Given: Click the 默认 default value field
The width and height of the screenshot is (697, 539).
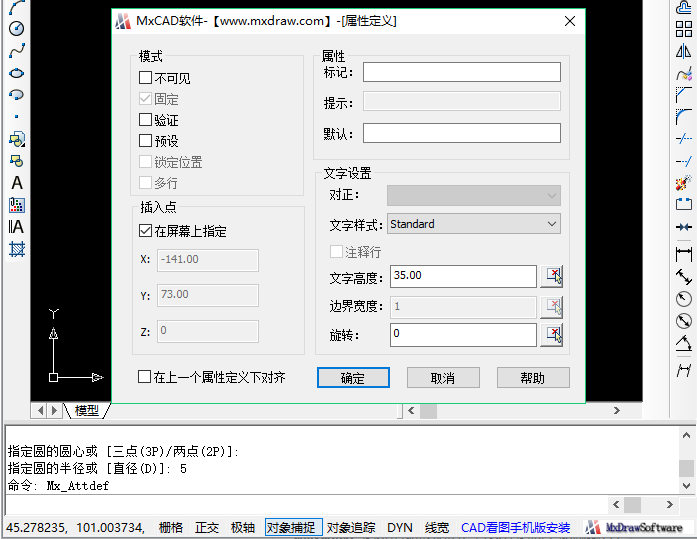Looking at the screenshot, I should coord(462,133).
